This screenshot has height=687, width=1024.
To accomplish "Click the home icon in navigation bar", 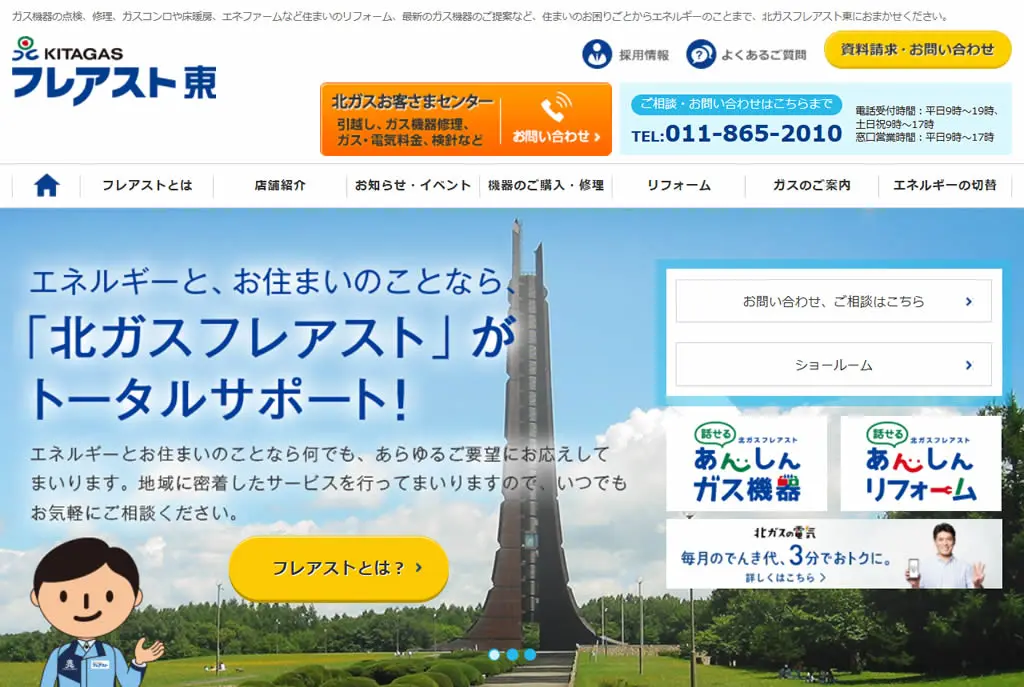I will pos(46,185).
